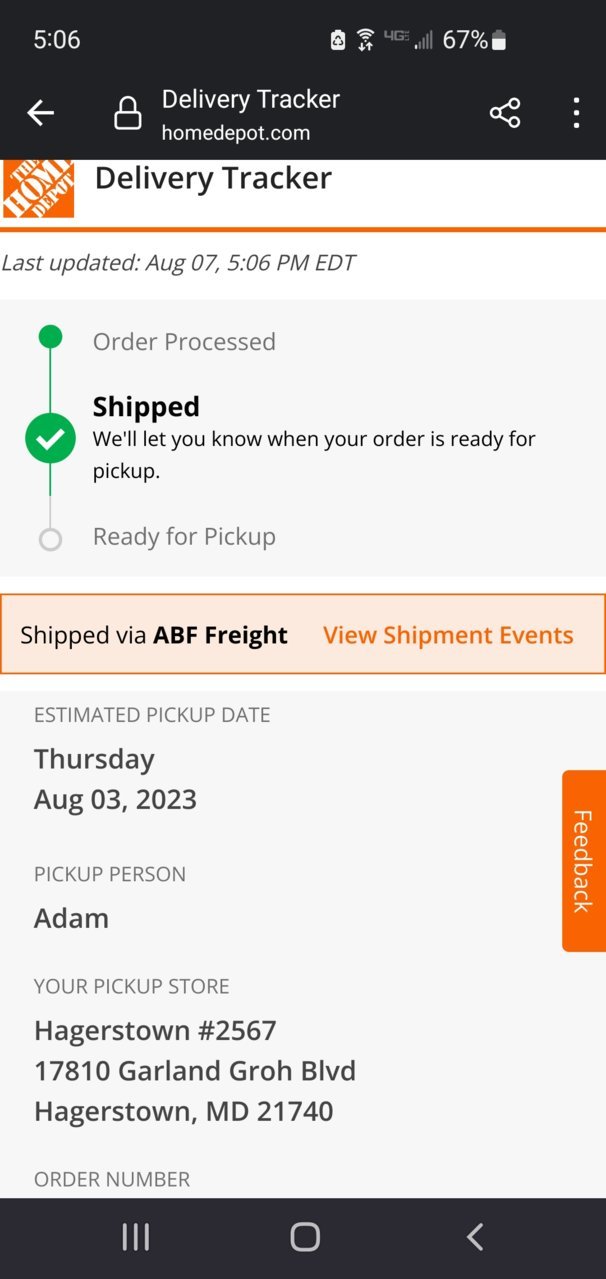Open the three-dot overflow menu
The height and width of the screenshot is (1279, 606).
click(576, 113)
